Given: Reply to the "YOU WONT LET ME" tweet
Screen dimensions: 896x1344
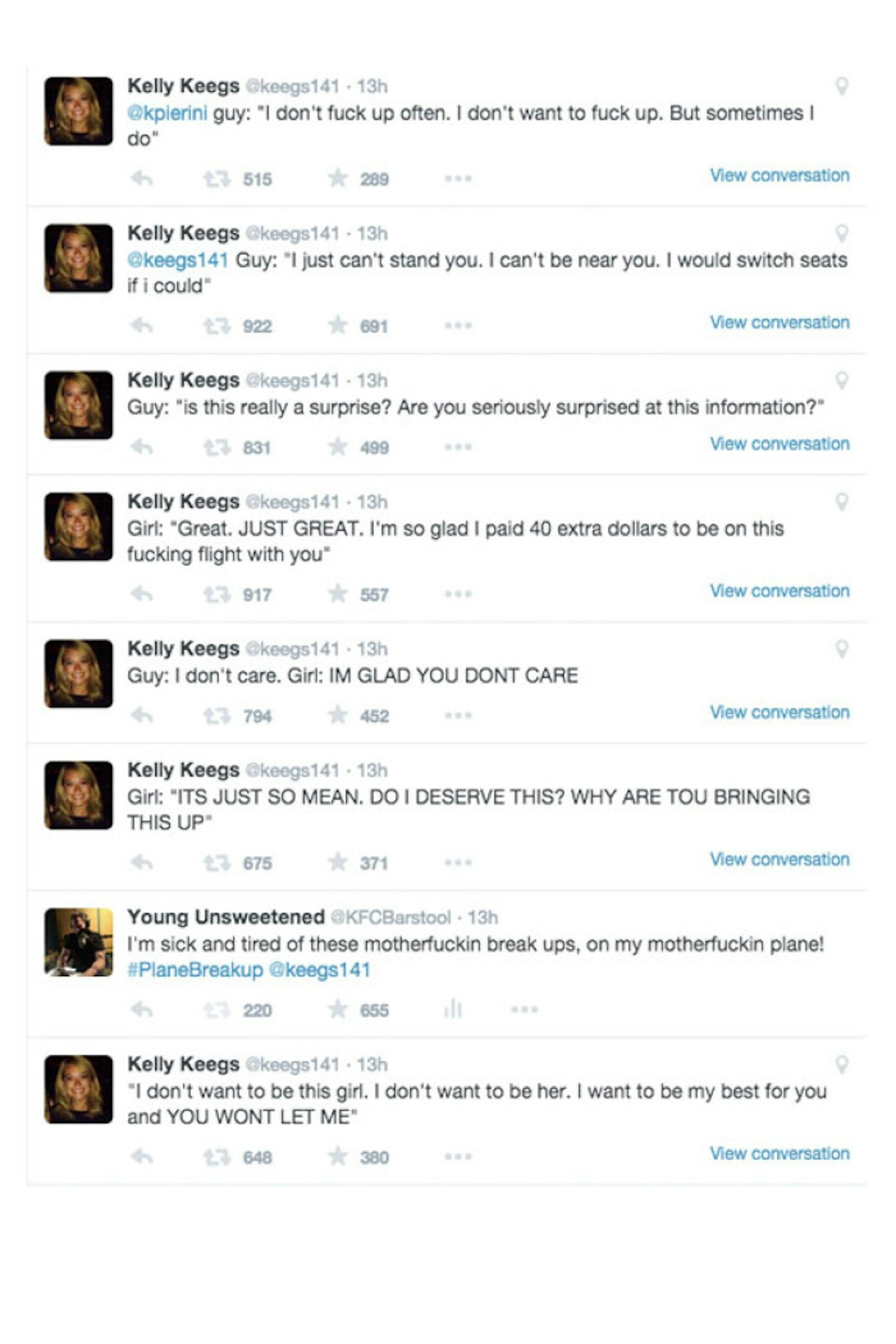Looking at the screenshot, I should [142, 1157].
